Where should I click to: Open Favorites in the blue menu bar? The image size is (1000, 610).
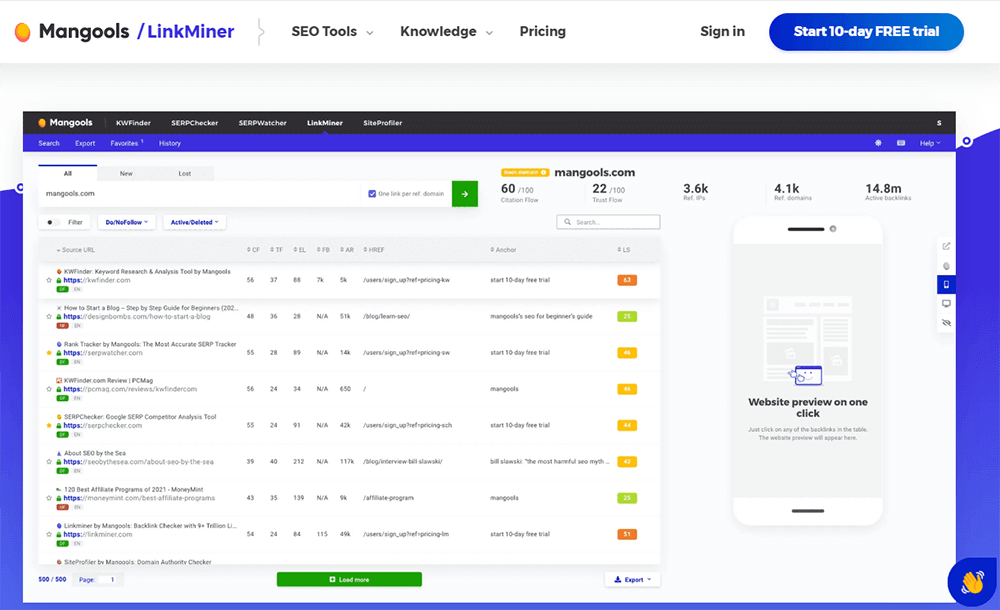click(x=126, y=144)
